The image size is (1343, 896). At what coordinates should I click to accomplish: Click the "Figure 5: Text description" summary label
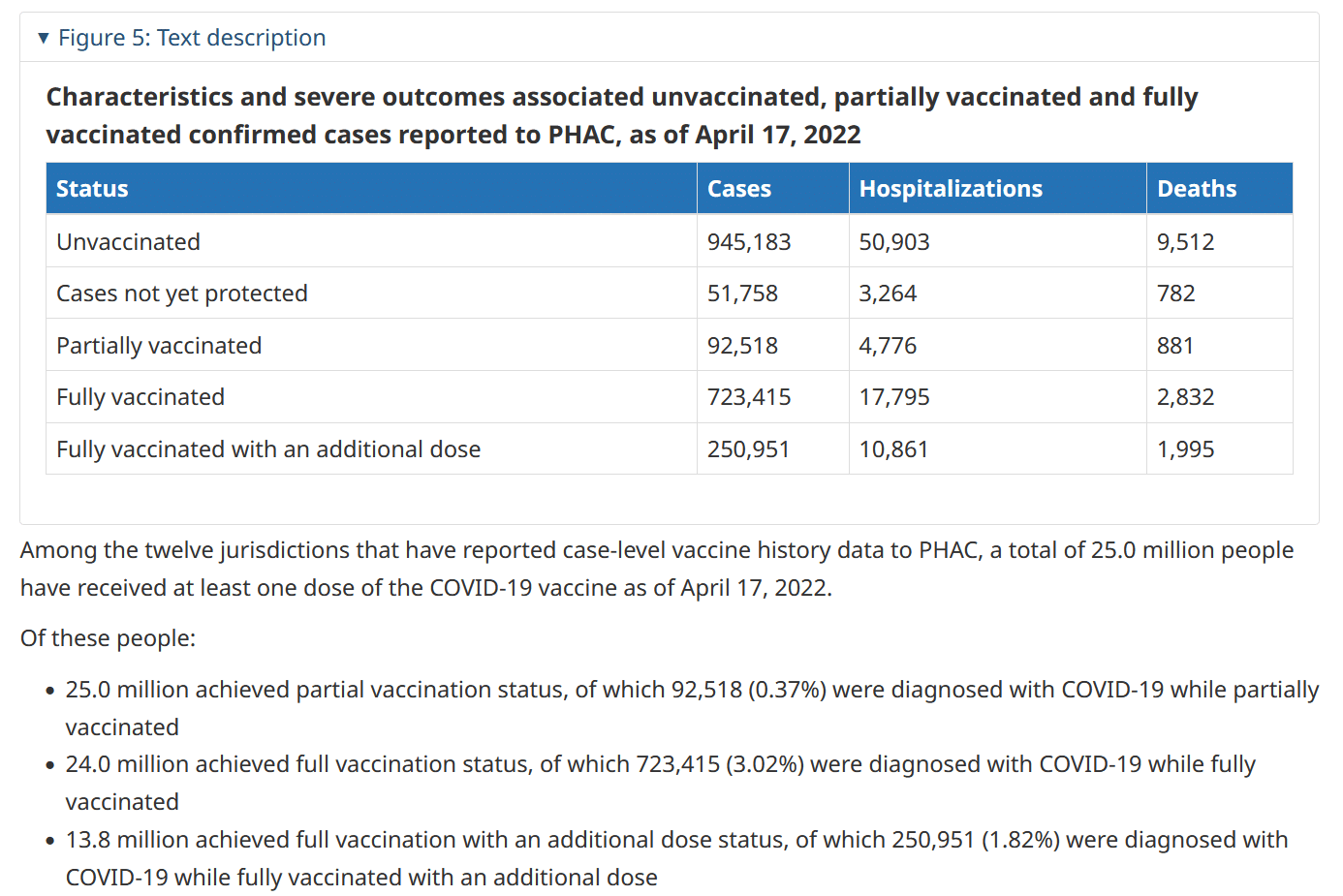tap(192, 38)
